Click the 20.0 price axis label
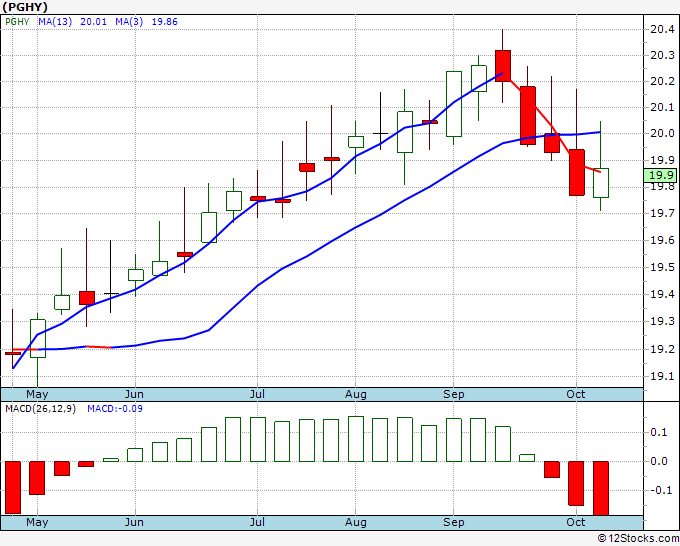This screenshot has height=546, width=680. click(x=662, y=134)
